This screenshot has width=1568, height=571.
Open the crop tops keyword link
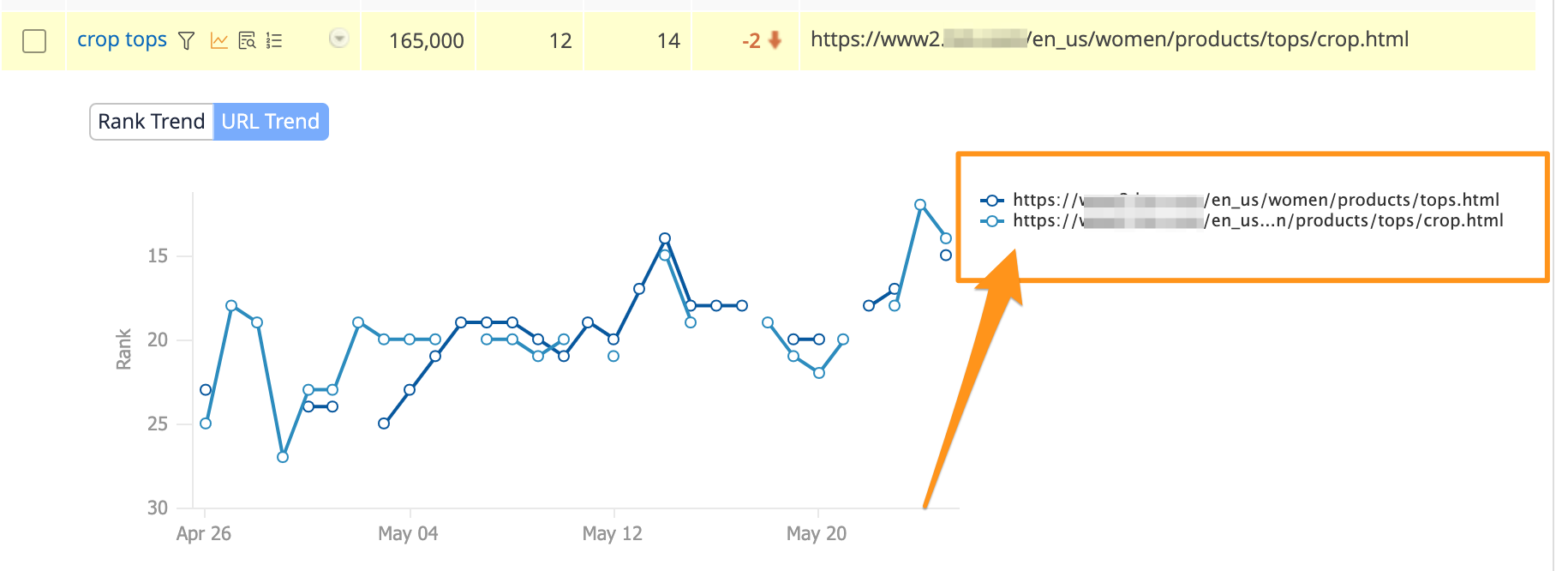click(122, 39)
